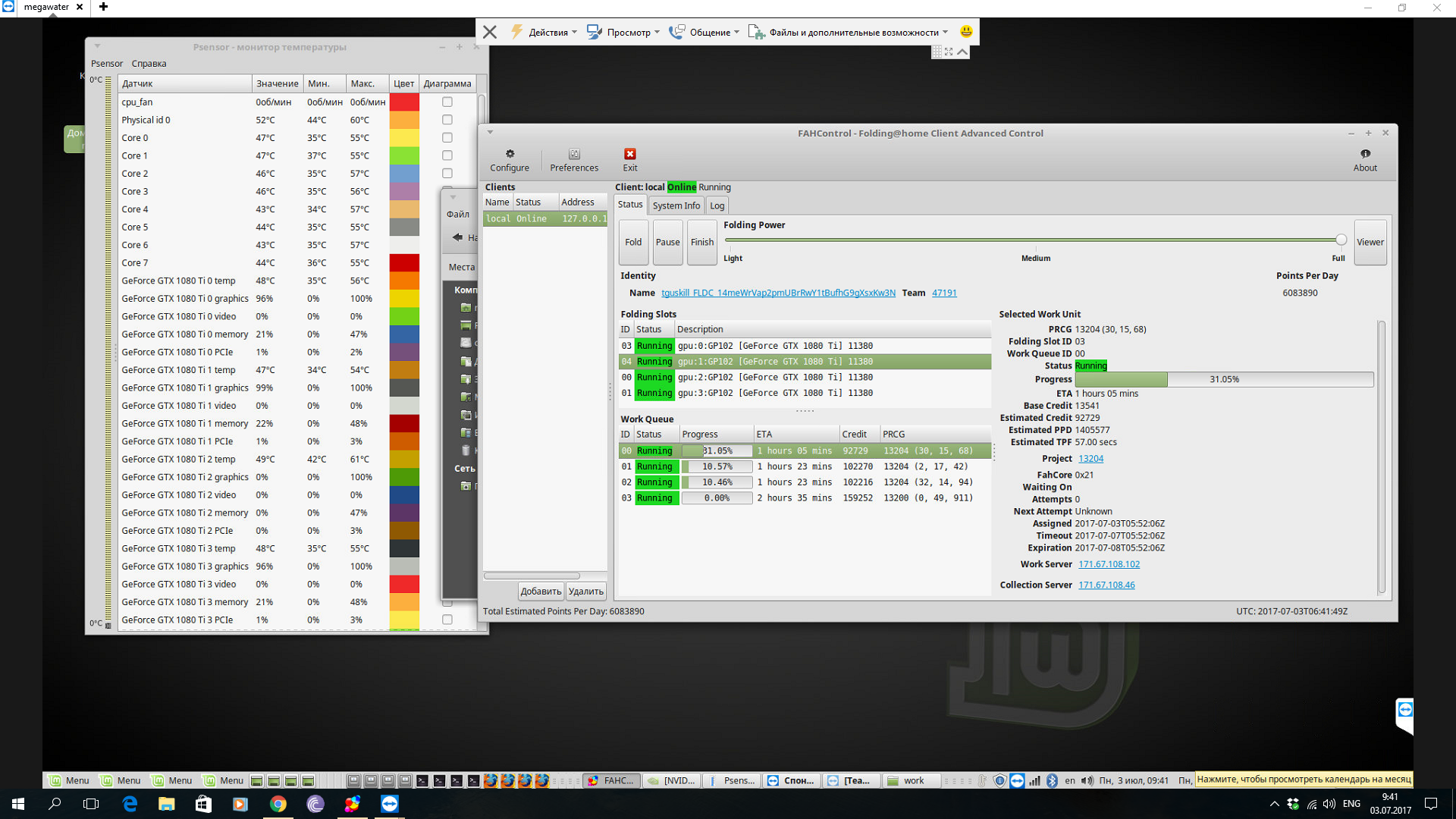Open the About info icon
Viewport: 1456px width, 819px height.
point(1365,154)
